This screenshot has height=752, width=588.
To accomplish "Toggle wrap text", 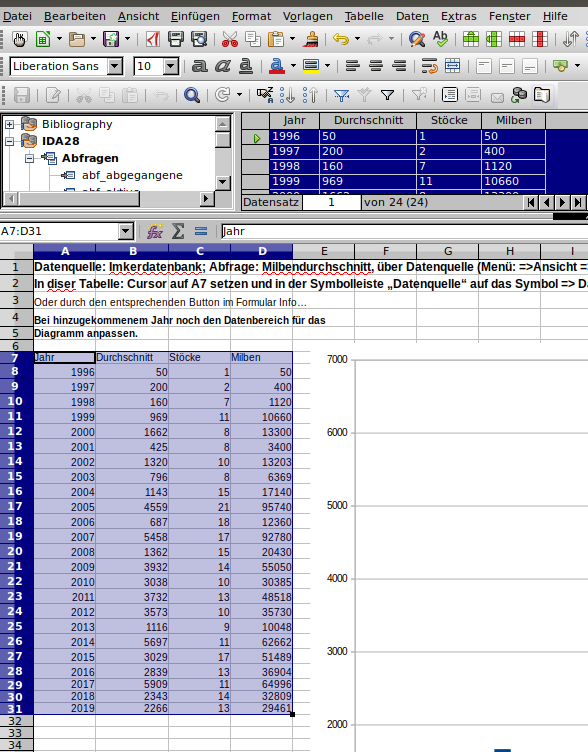I will (429, 66).
